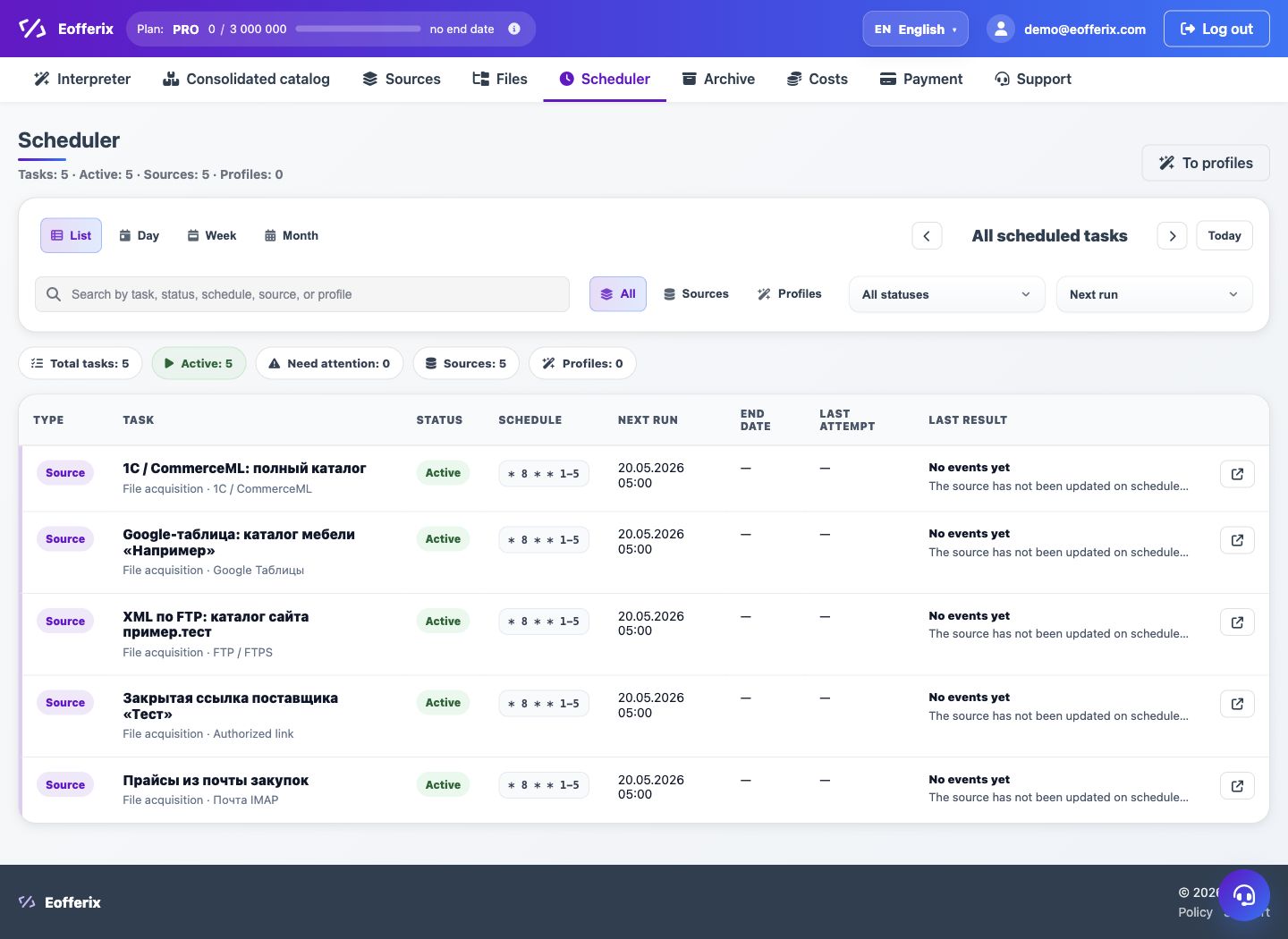Viewport: 1288px width, 939px height.
Task: Toggle the Need attention: 0 chip
Action: 329,363
